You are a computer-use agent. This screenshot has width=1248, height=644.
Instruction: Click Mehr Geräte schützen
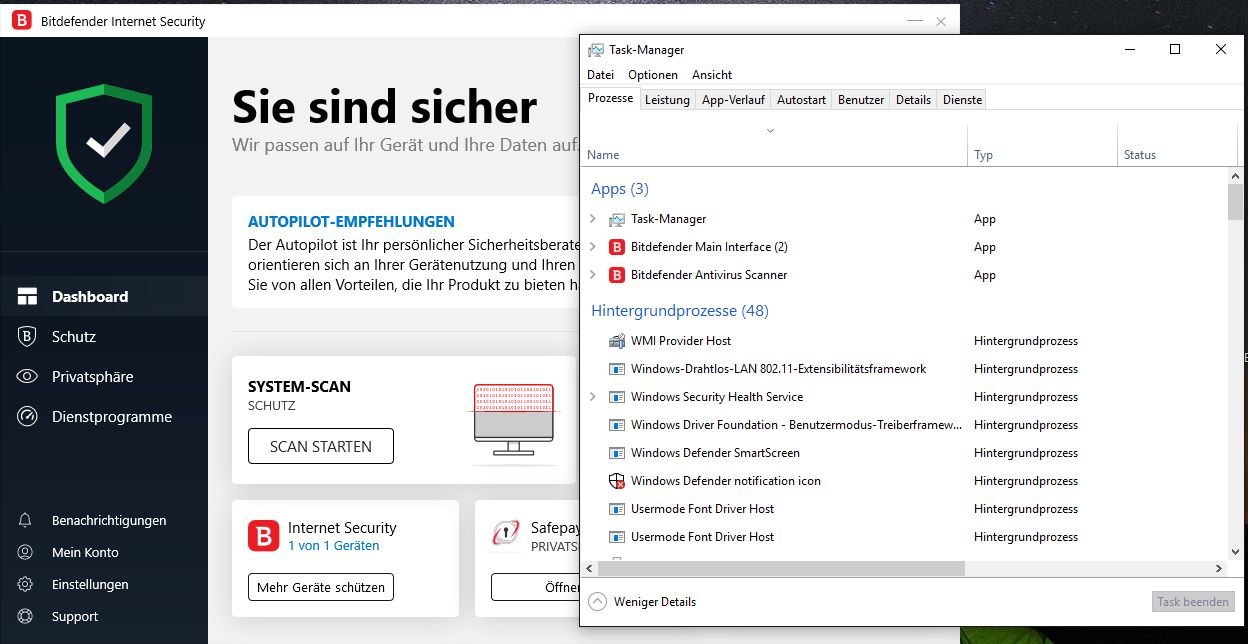click(x=320, y=588)
